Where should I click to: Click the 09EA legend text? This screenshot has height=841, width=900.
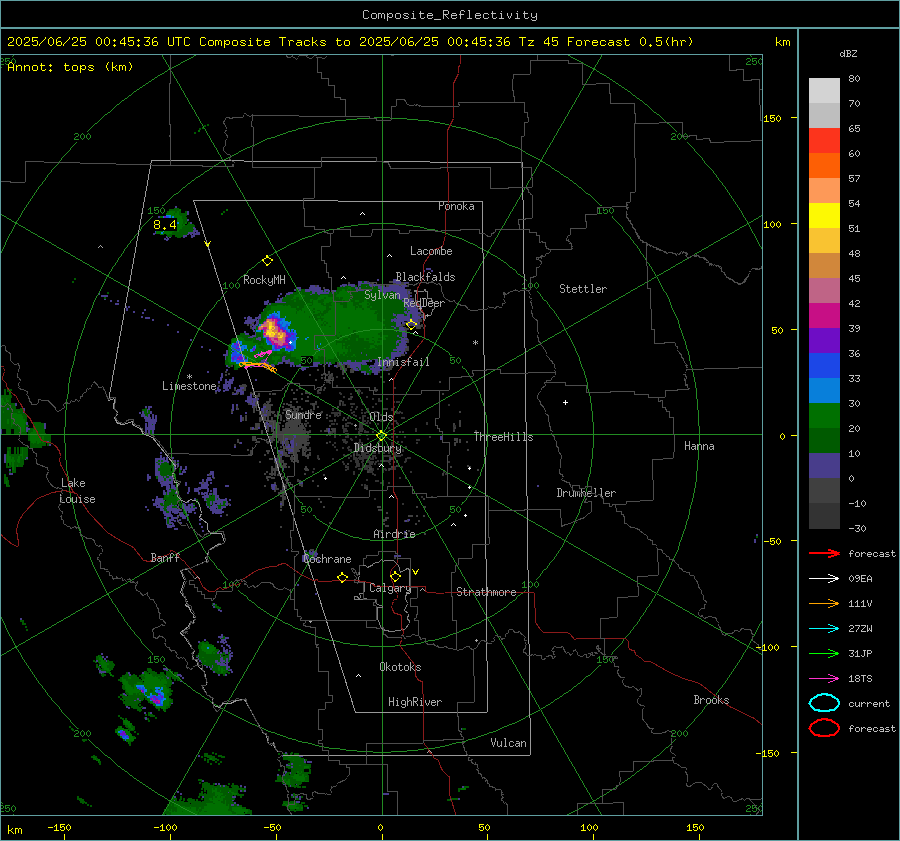[x=860, y=579]
